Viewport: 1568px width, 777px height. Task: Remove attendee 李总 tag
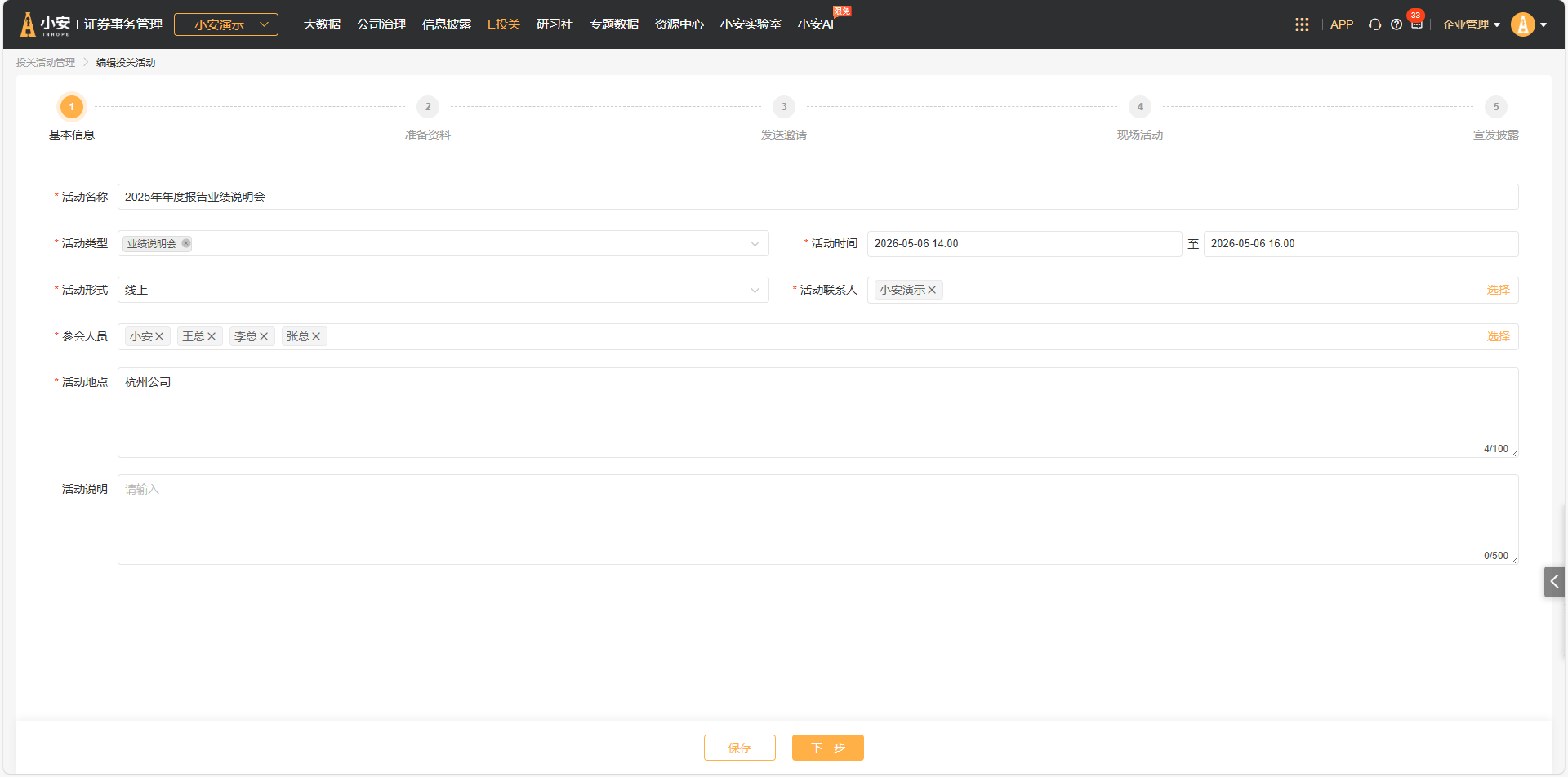[x=264, y=336]
